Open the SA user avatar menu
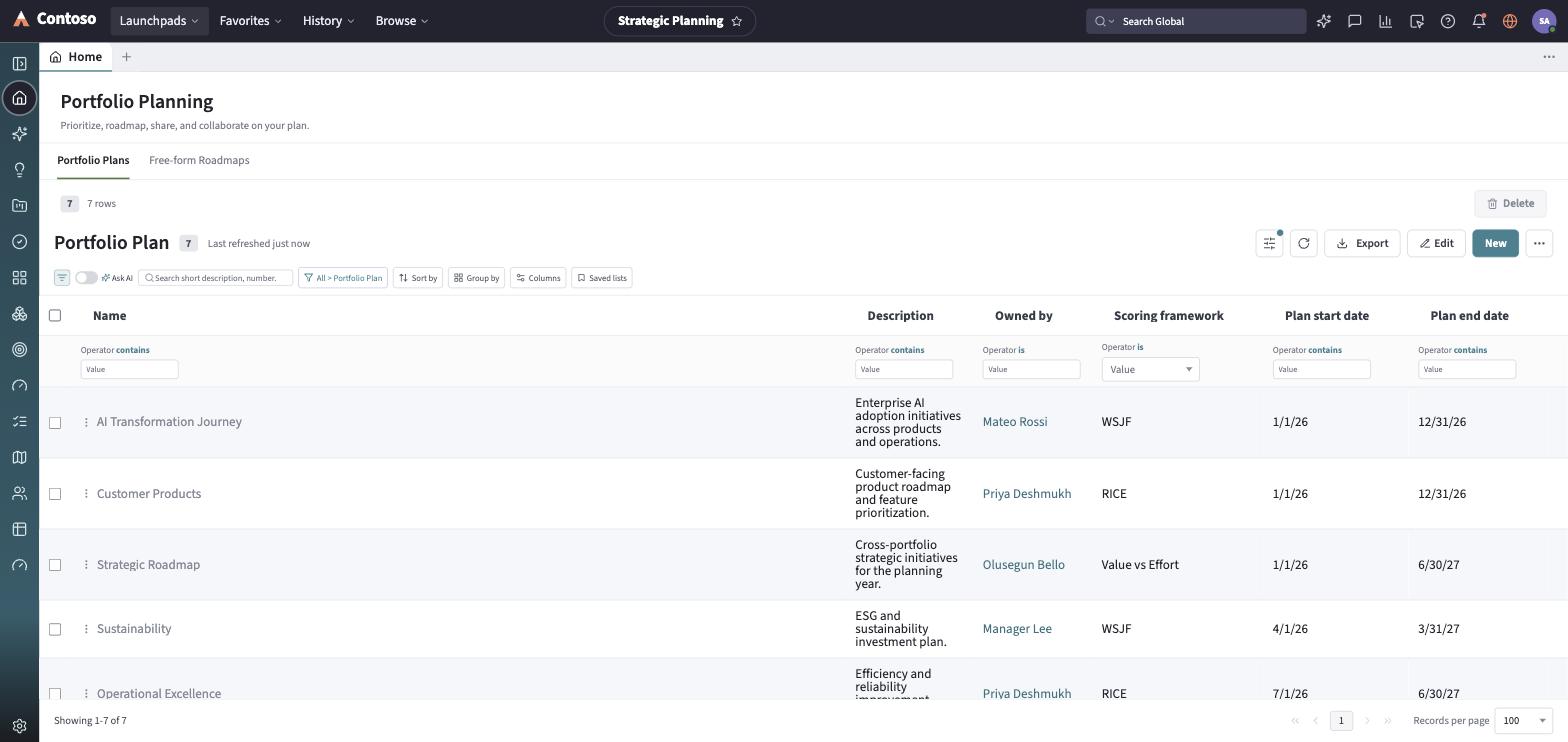This screenshot has width=1568, height=742. pyautogui.click(x=1544, y=21)
